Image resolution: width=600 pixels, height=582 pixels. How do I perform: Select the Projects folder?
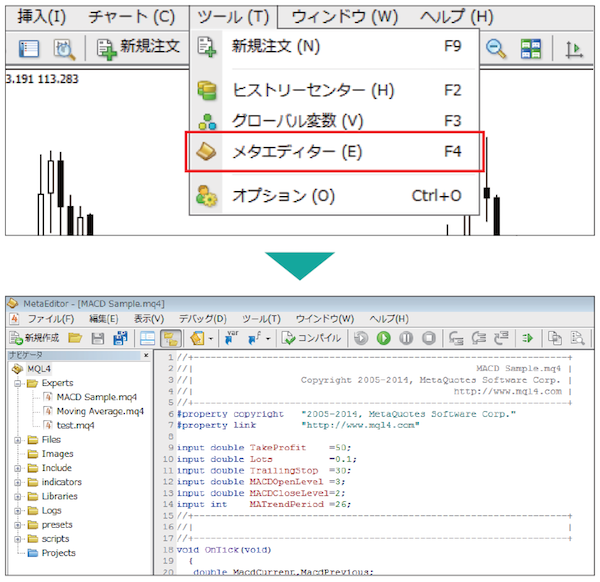click(x=59, y=553)
